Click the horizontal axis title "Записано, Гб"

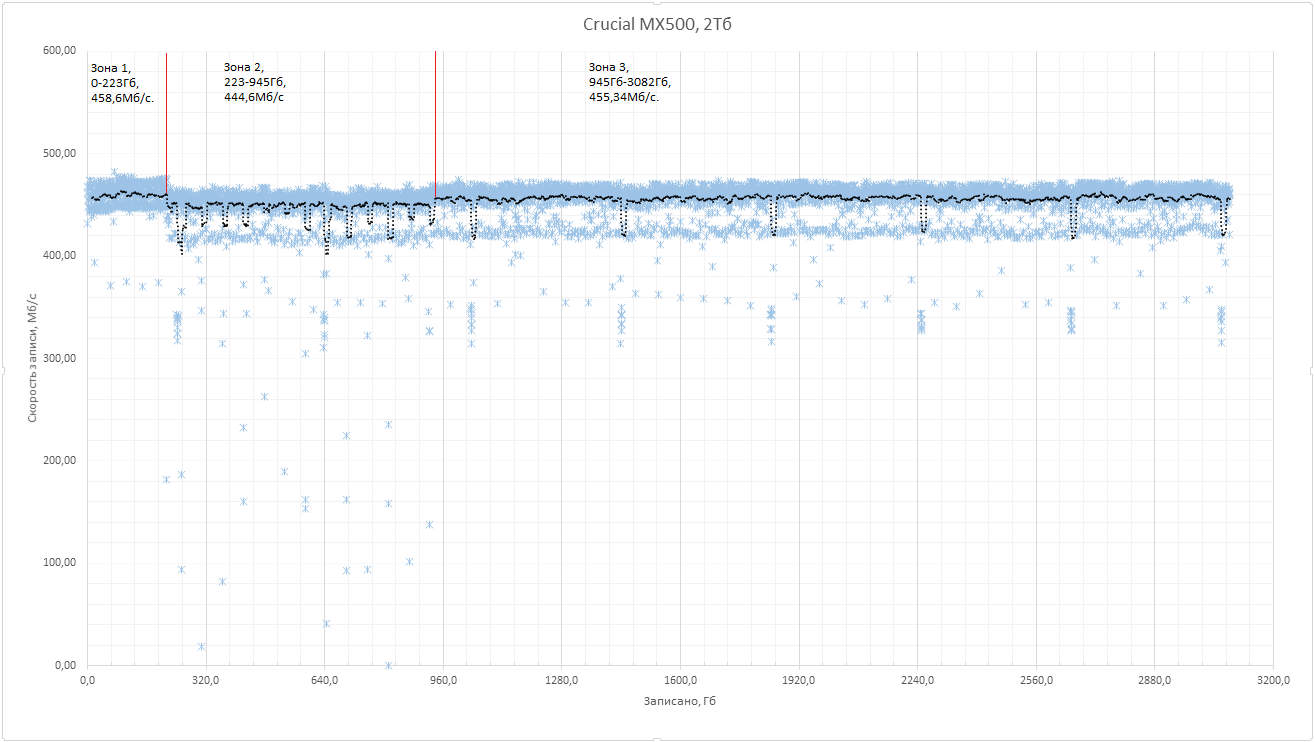[x=679, y=701]
